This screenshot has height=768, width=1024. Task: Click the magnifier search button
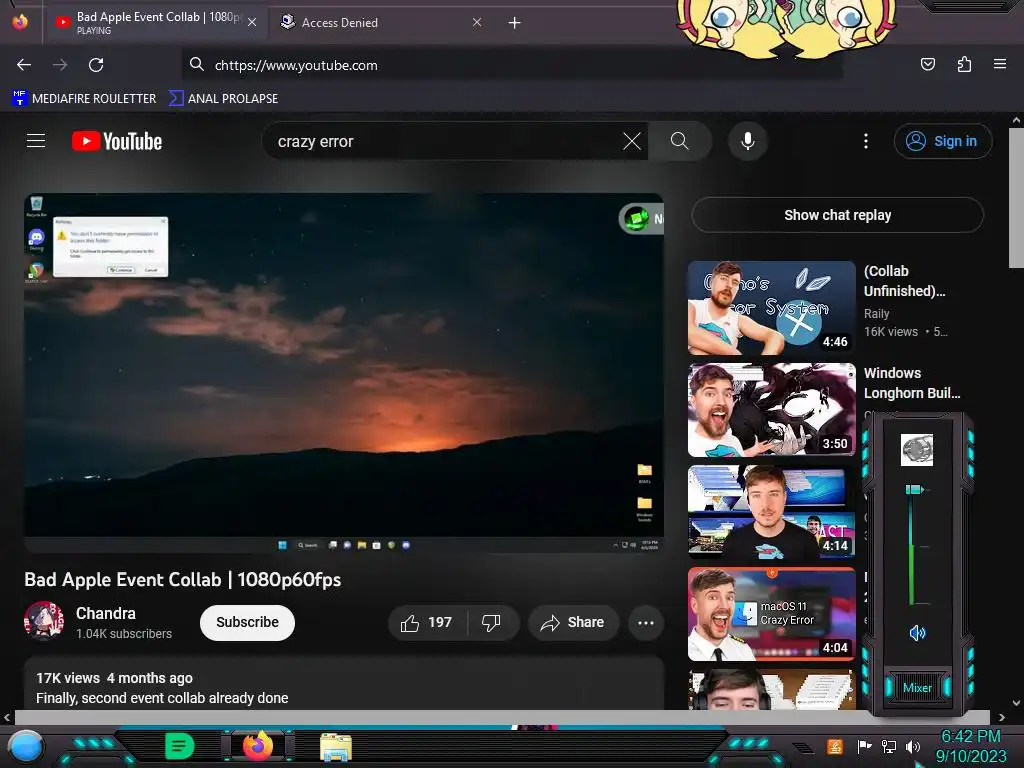[680, 141]
